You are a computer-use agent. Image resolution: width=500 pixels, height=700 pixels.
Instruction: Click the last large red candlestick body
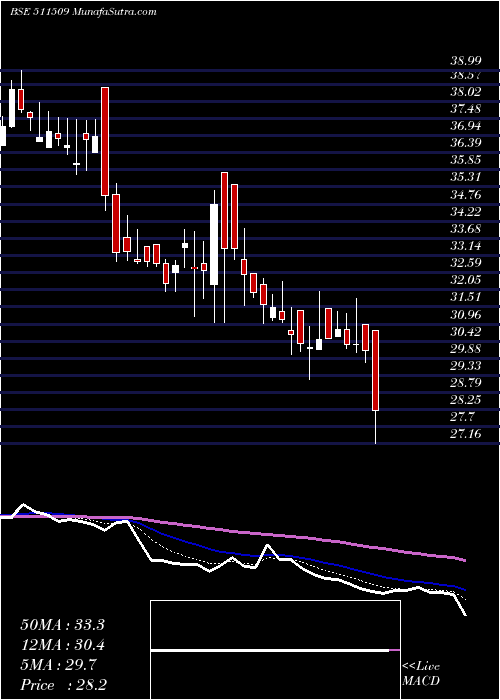coord(375,370)
